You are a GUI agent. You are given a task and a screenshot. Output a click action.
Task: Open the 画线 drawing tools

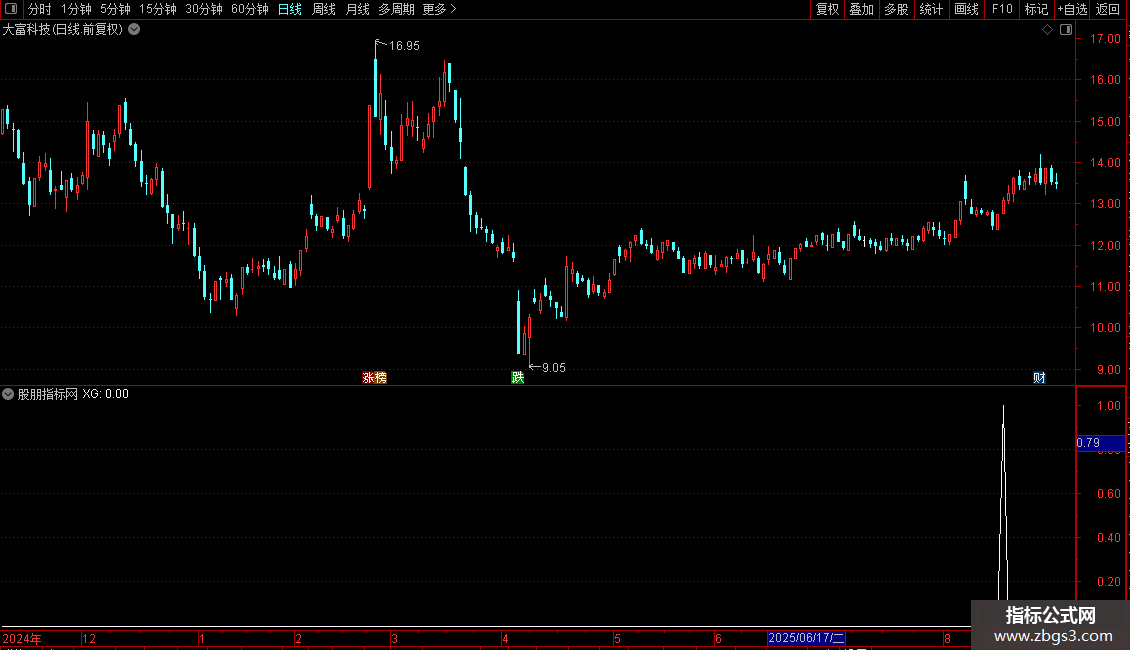966,9
